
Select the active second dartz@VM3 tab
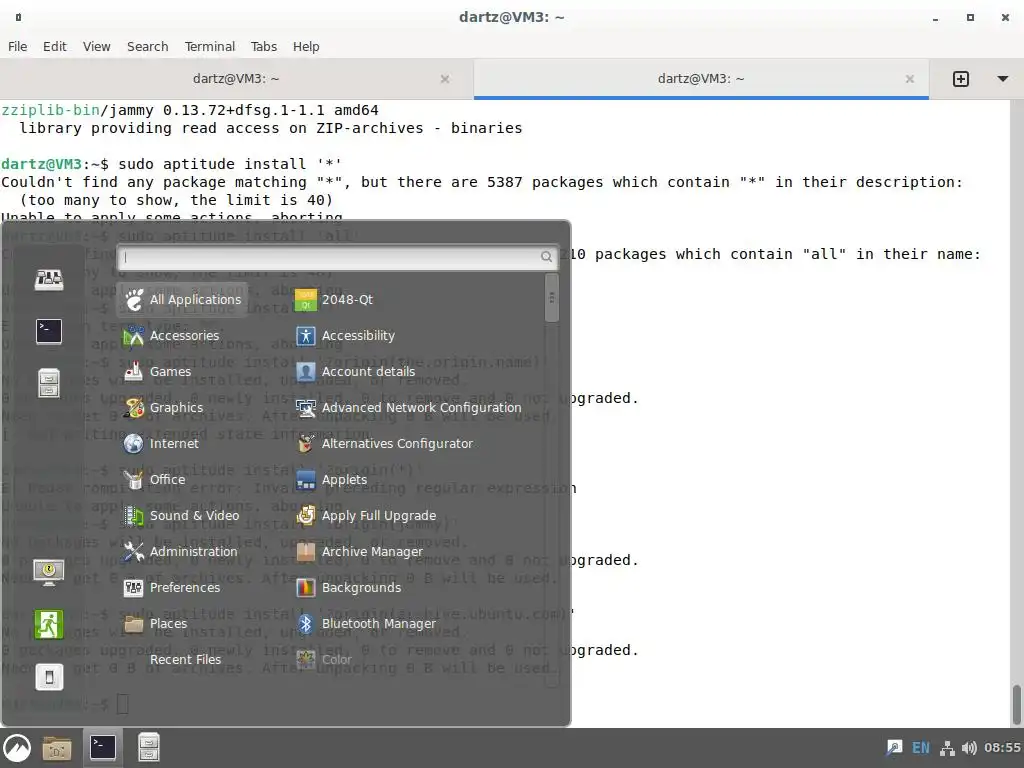pos(701,79)
